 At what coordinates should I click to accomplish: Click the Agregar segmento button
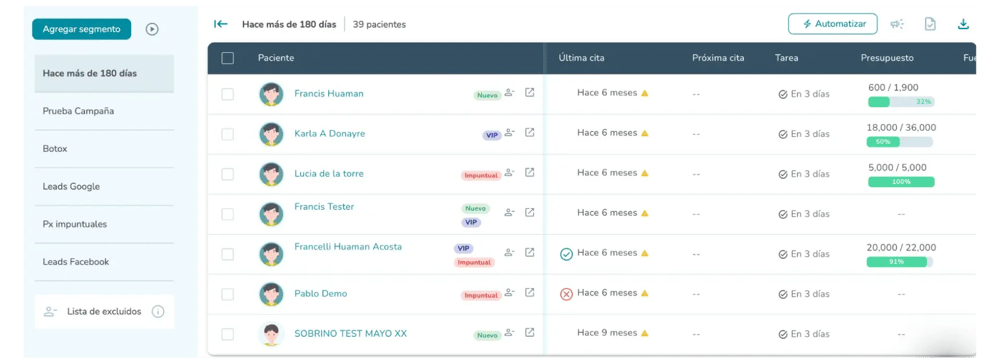82,29
